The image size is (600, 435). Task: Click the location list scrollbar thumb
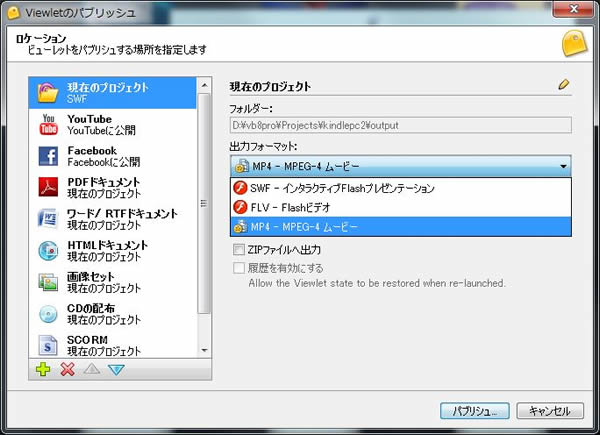[x=204, y=203]
